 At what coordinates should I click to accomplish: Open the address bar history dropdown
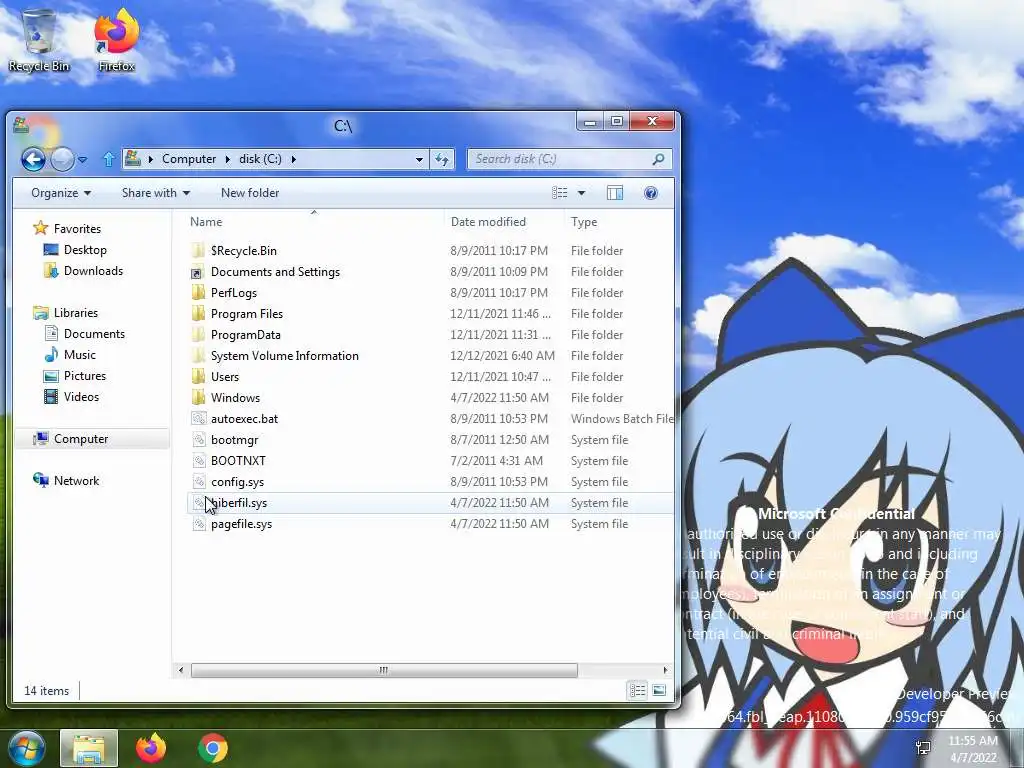[x=419, y=159]
